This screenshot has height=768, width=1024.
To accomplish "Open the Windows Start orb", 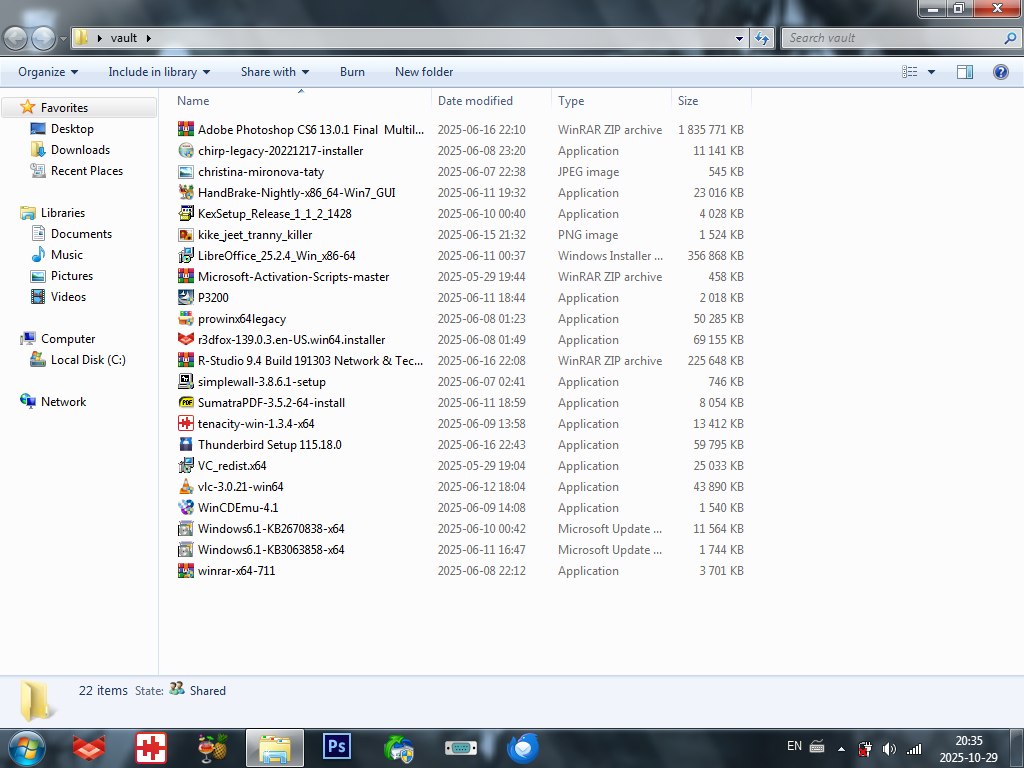I will [x=27, y=748].
